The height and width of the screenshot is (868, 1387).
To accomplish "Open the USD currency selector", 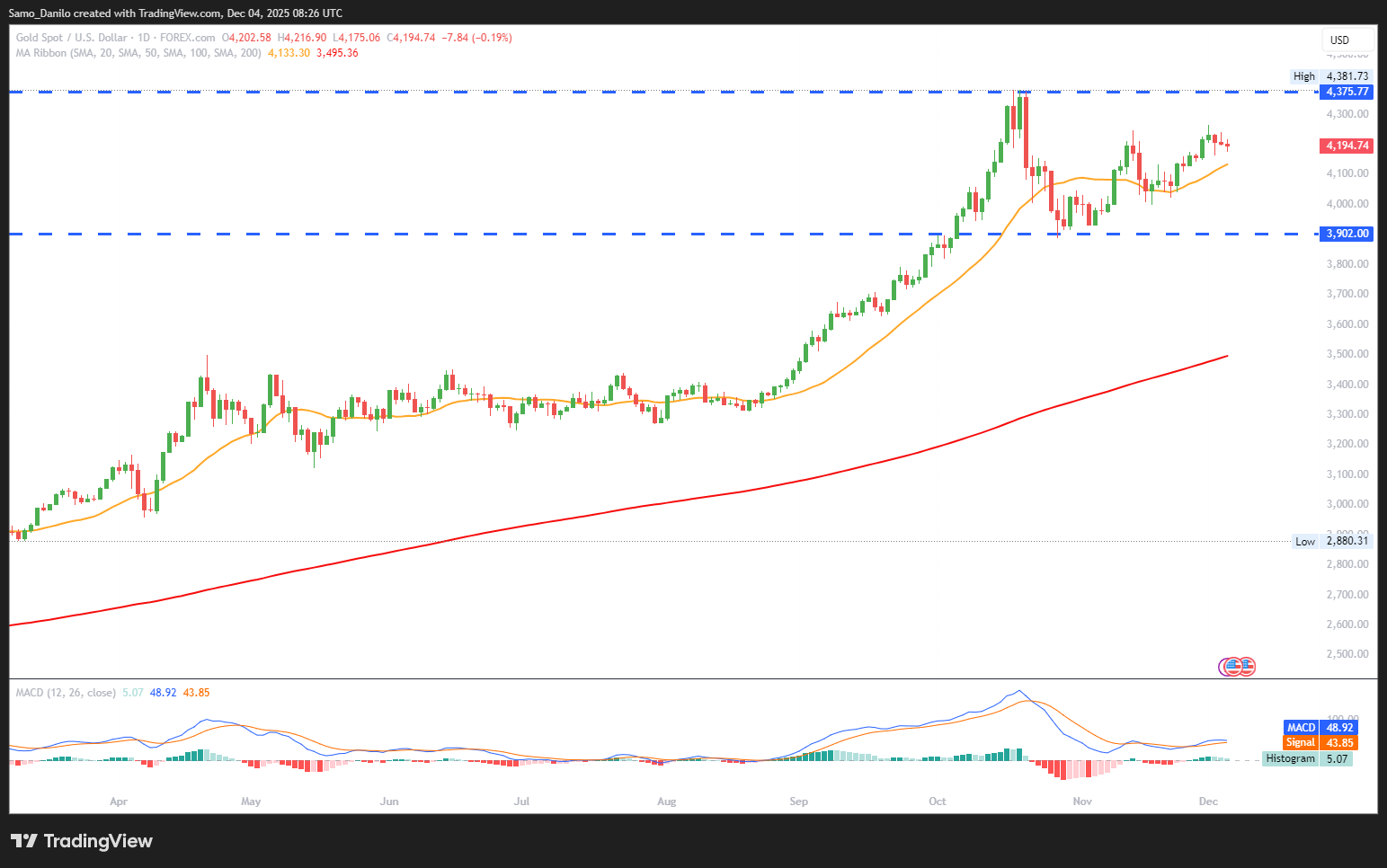I will pyautogui.click(x=1346, y=40).
